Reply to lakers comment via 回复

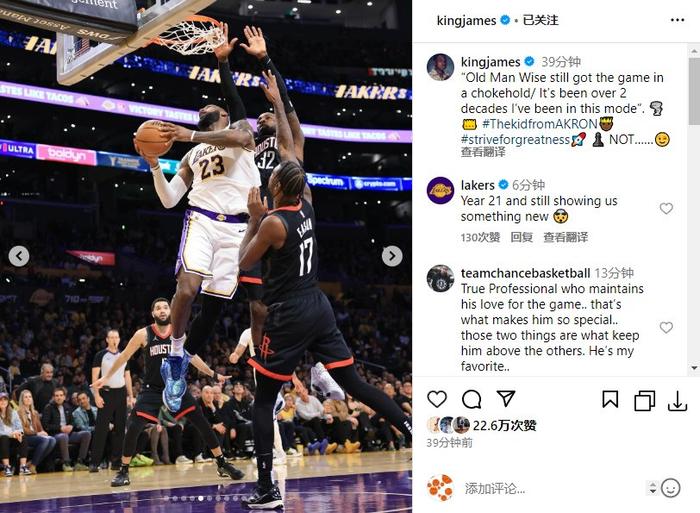pyautogui.click(x=521, y=237)
